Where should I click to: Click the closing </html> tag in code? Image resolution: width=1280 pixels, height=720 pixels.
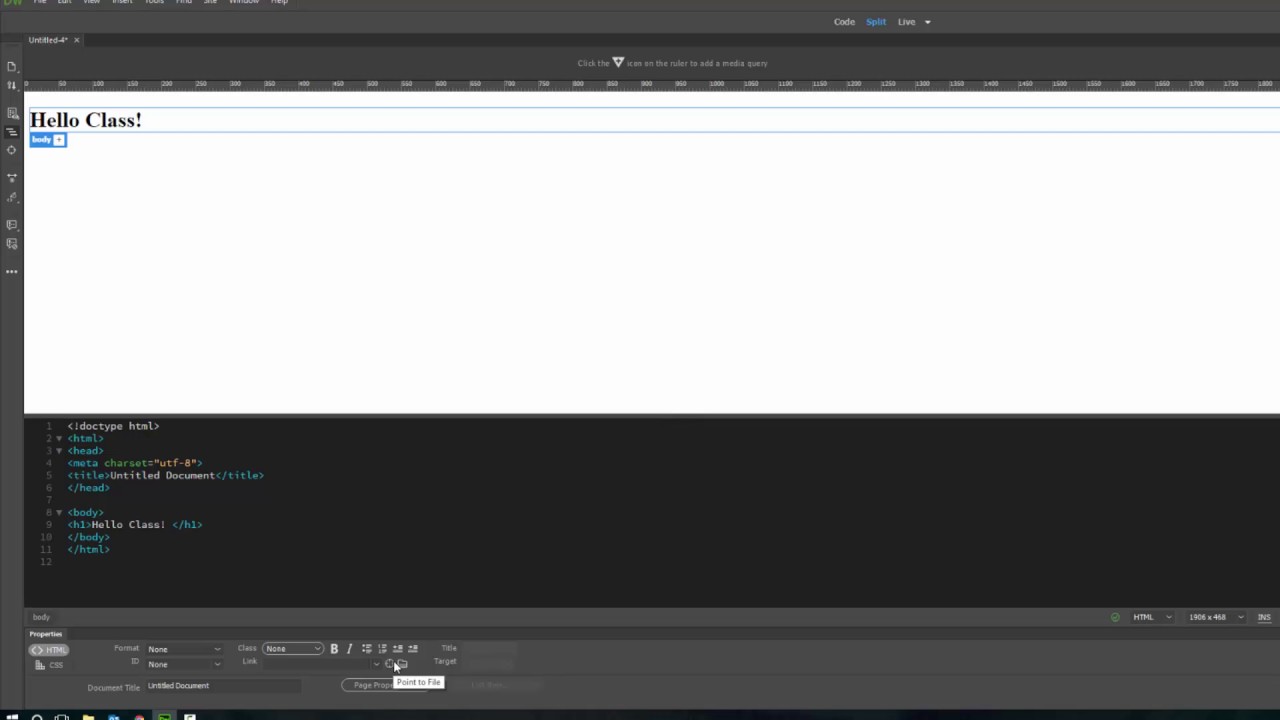pos(89,549)
